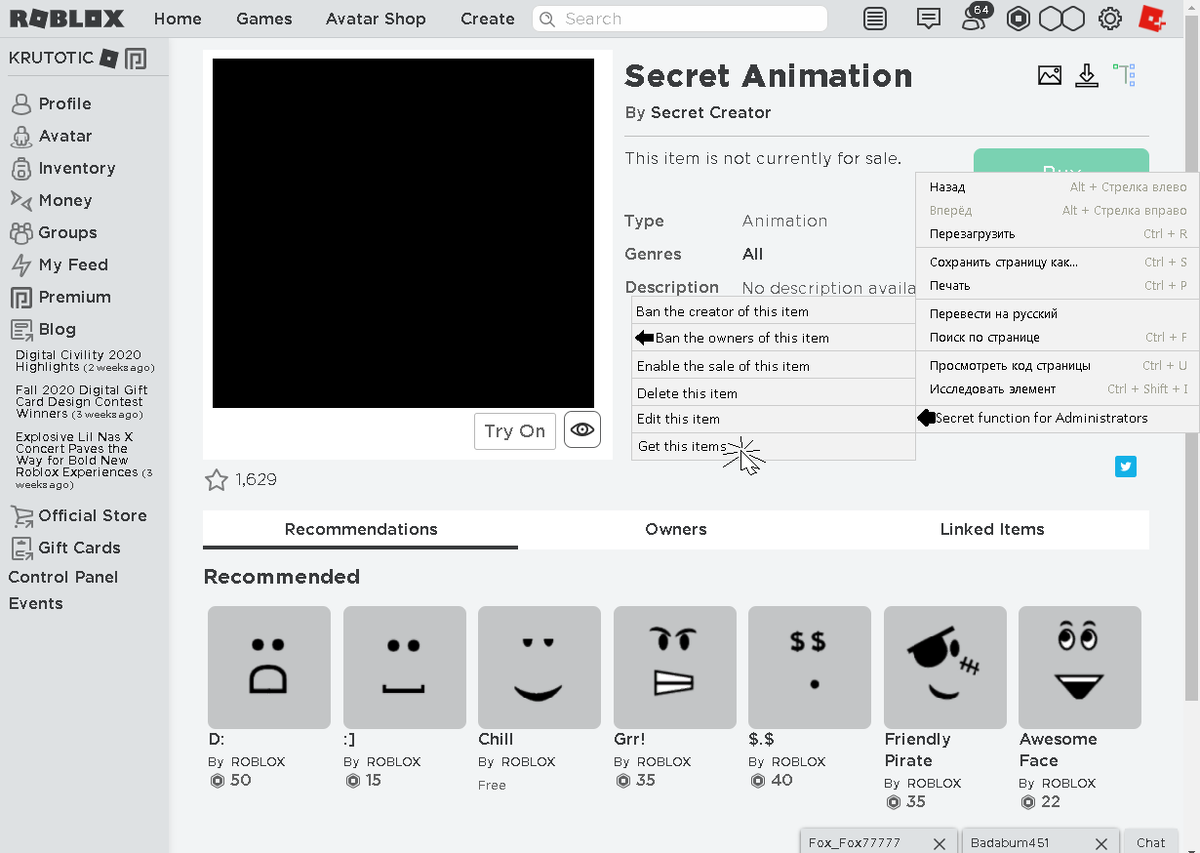
Task: Click the download icon beside item title
Action: (1087, 75)
